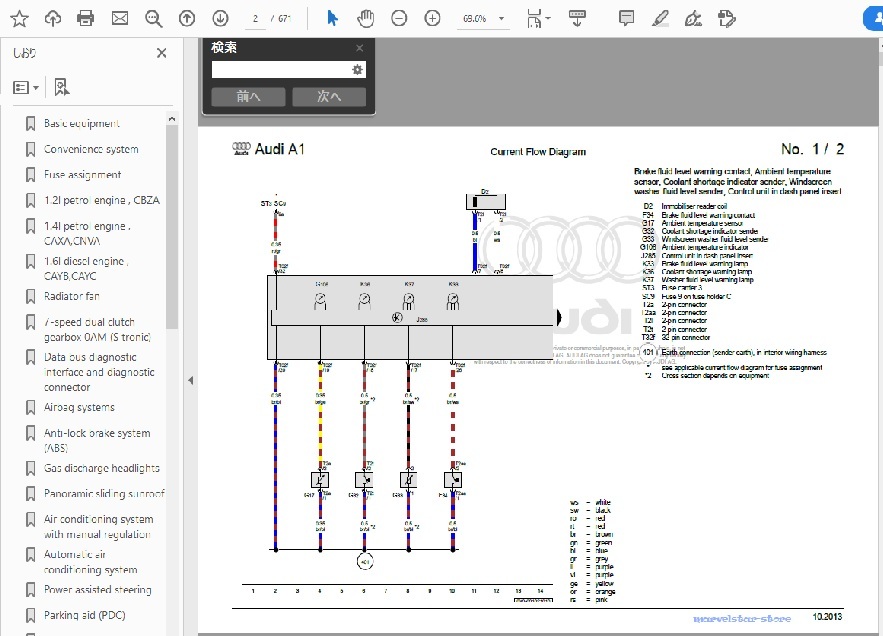Open the Parking aid (PDC) bookmark

point(84,615)
